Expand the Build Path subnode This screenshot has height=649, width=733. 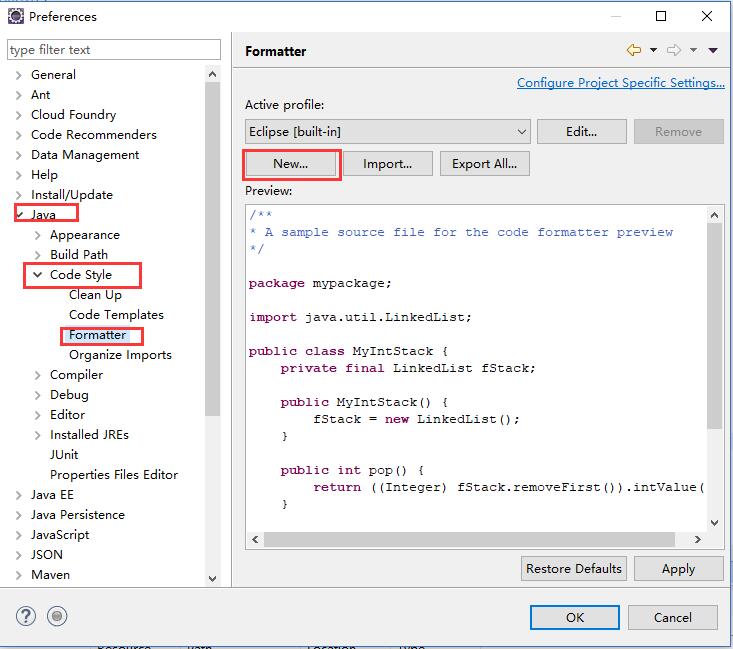click(x=38, y=255)
